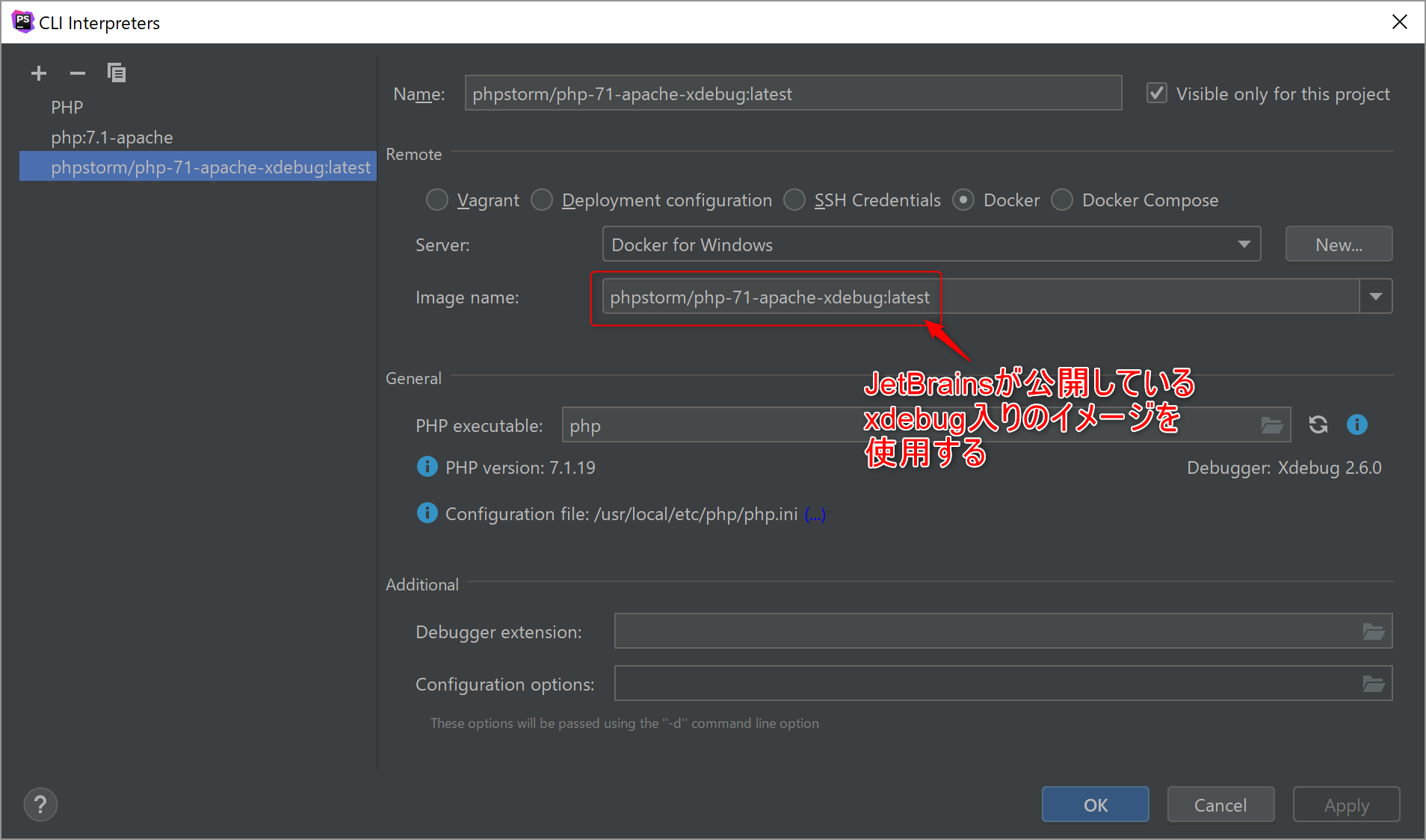Click the PhpStorm logo in title bar
The width and height of the screenshot is (1426, 840).
point(22,22)
